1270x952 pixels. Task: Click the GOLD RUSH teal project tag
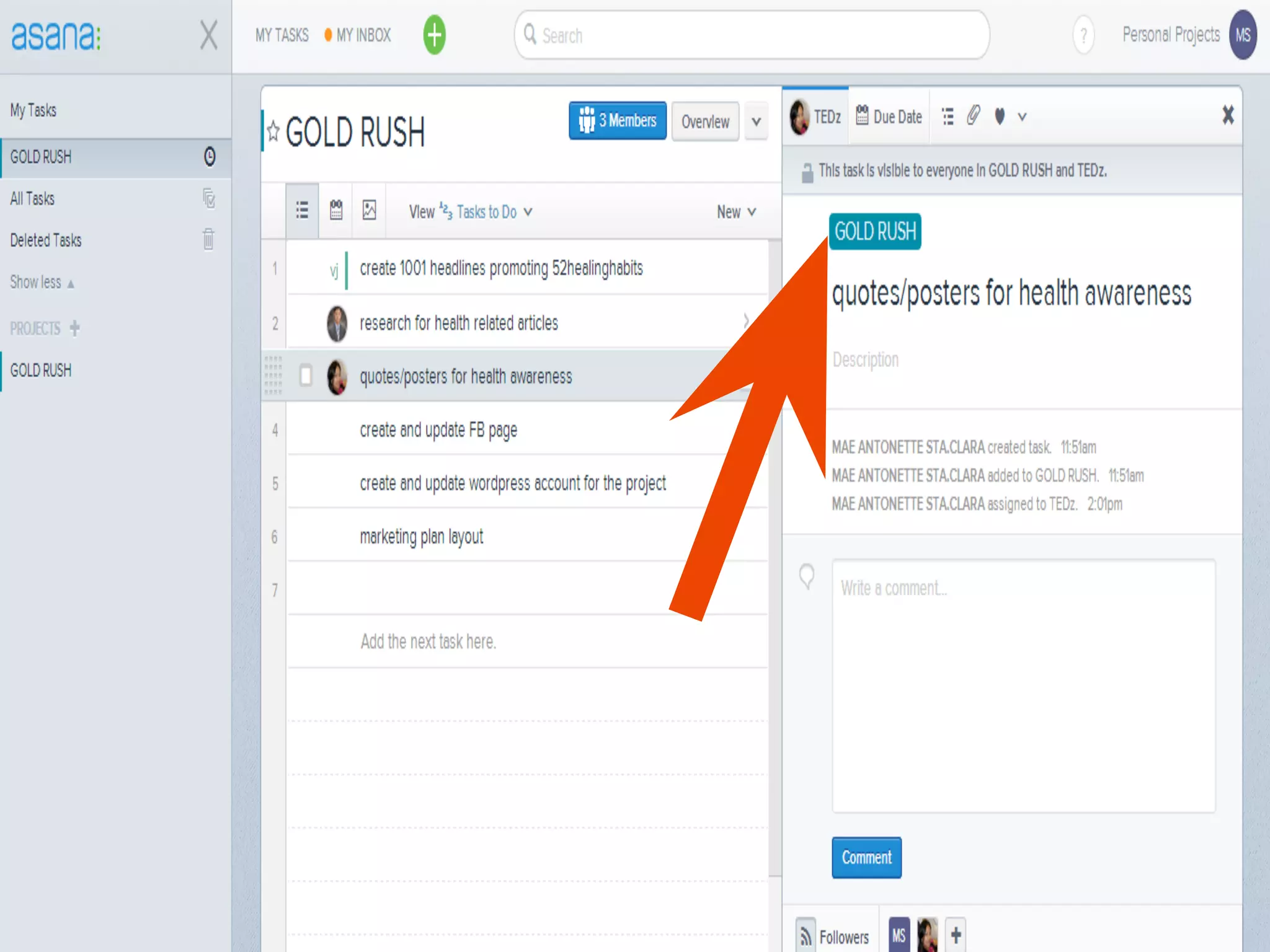(874, 232)
